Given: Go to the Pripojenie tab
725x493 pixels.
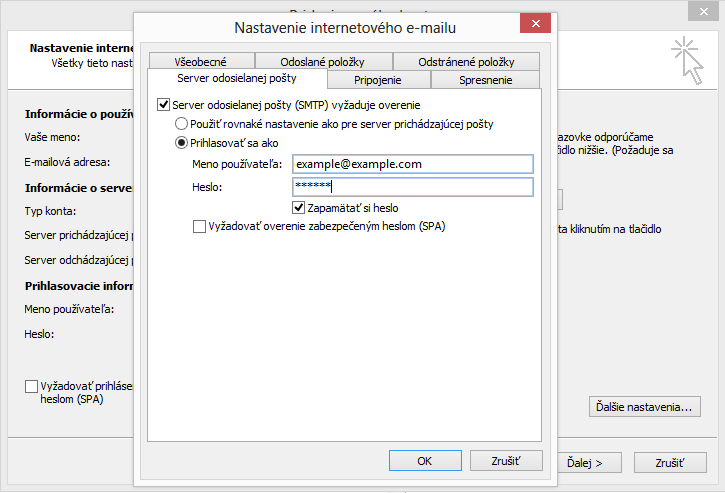Looking at the screenshot, I should coord(380,80).
